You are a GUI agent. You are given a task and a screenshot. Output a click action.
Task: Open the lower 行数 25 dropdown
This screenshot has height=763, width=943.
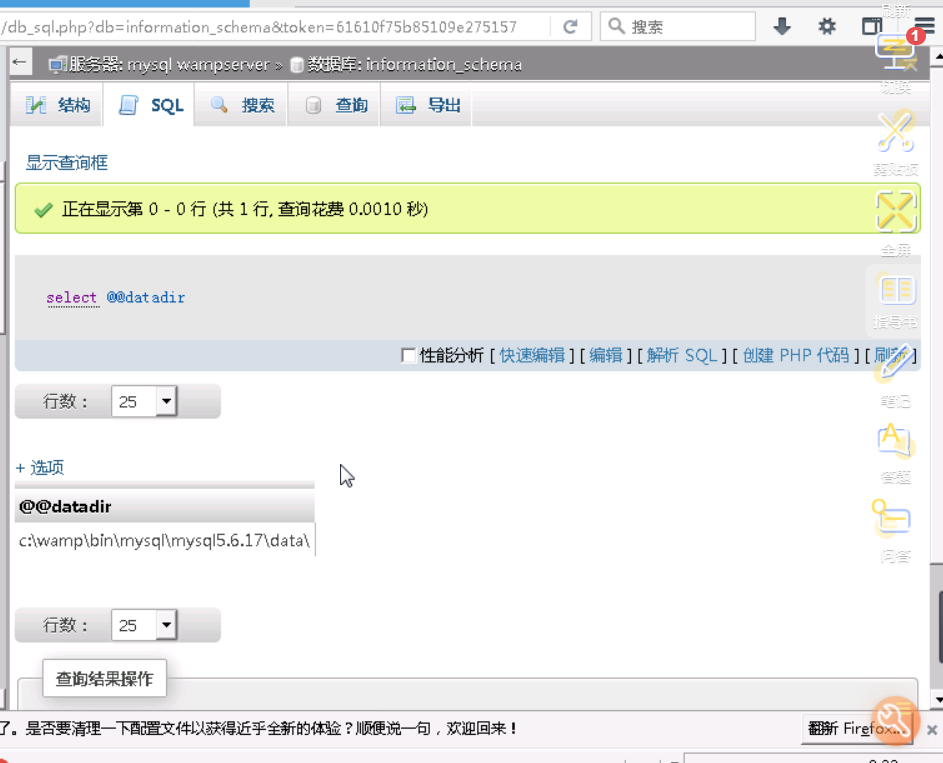[144, 625]
